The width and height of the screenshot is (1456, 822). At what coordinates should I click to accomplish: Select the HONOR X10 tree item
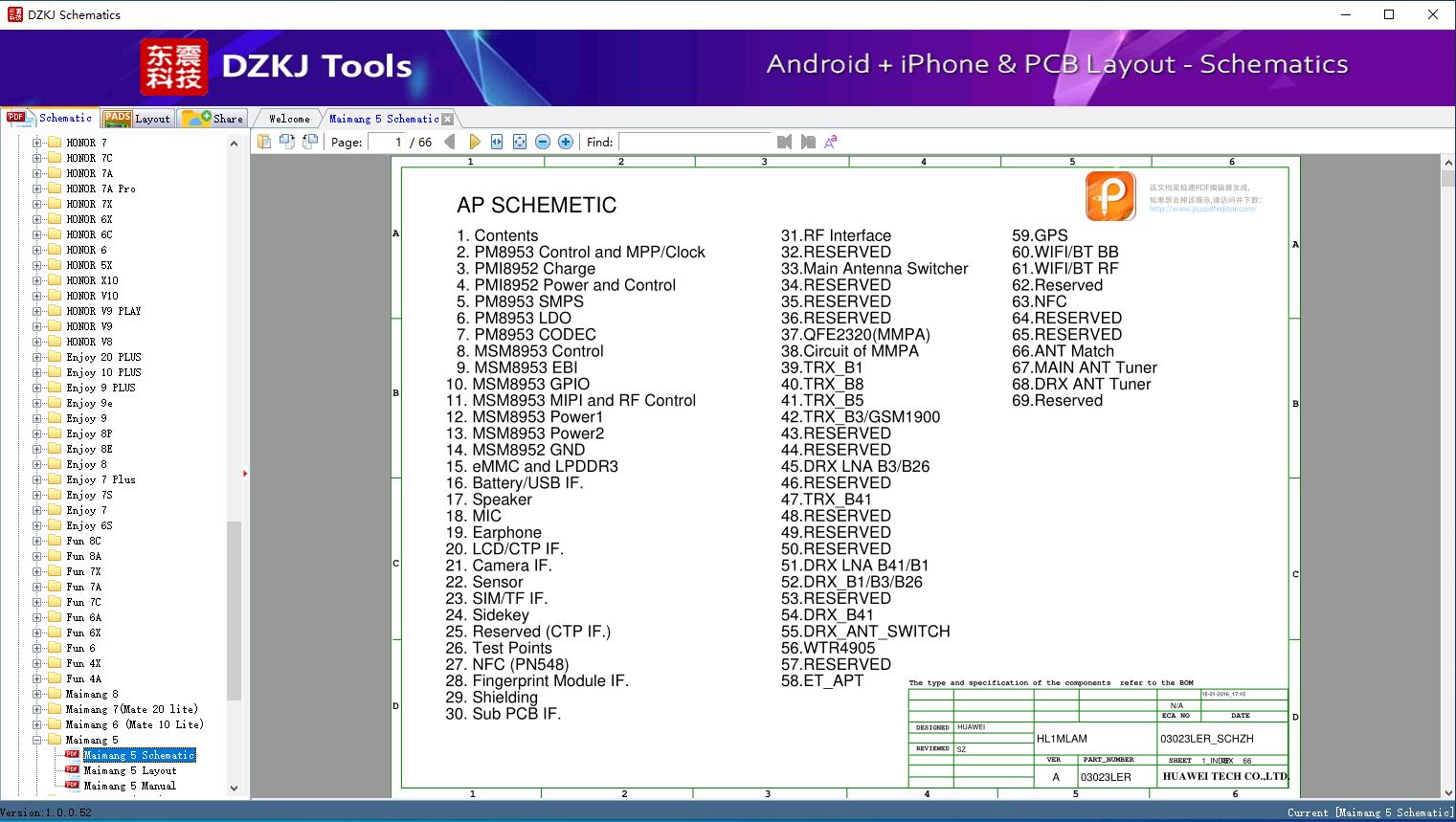click(92, 280)
